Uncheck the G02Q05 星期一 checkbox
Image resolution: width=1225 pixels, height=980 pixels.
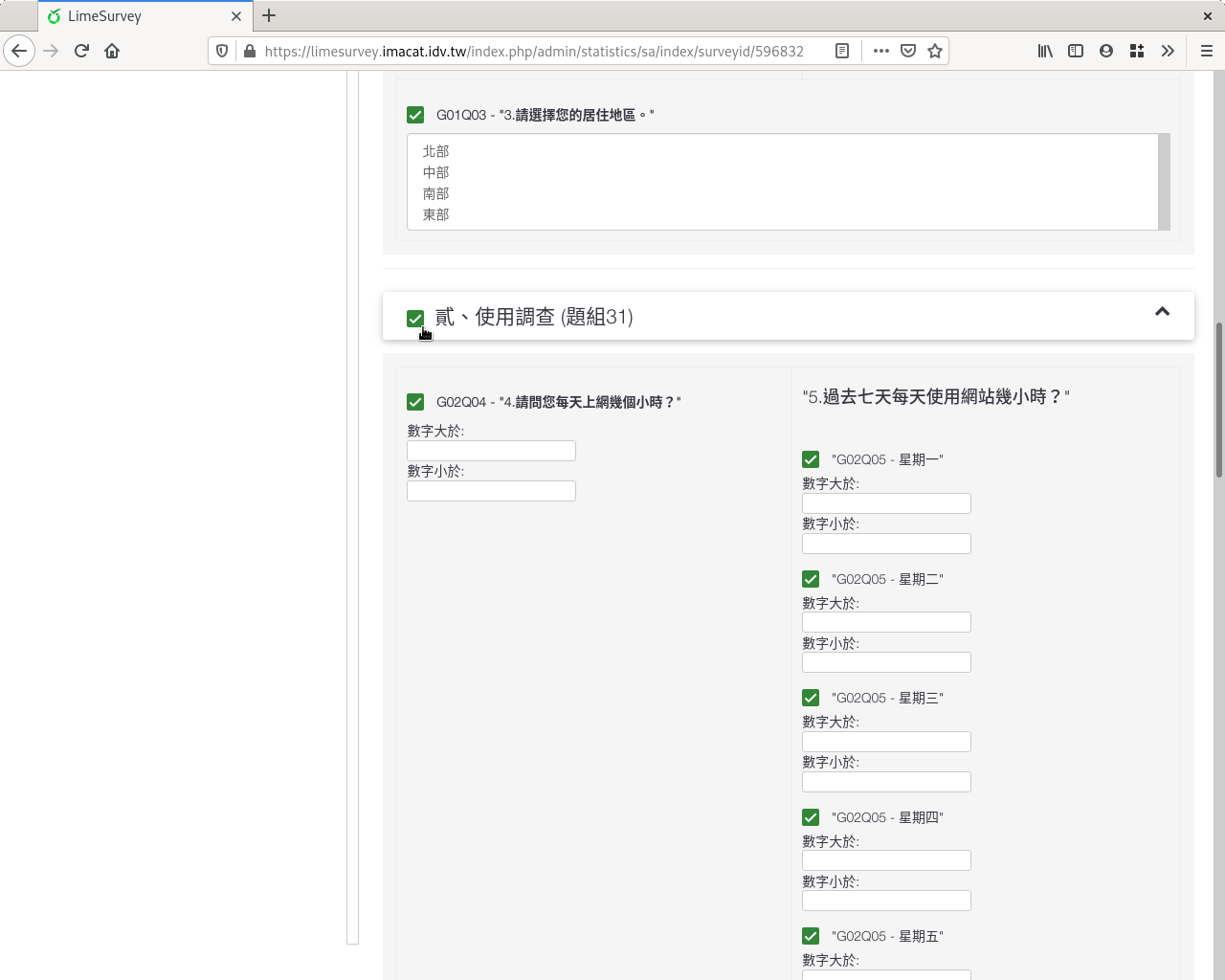(811, 459)
